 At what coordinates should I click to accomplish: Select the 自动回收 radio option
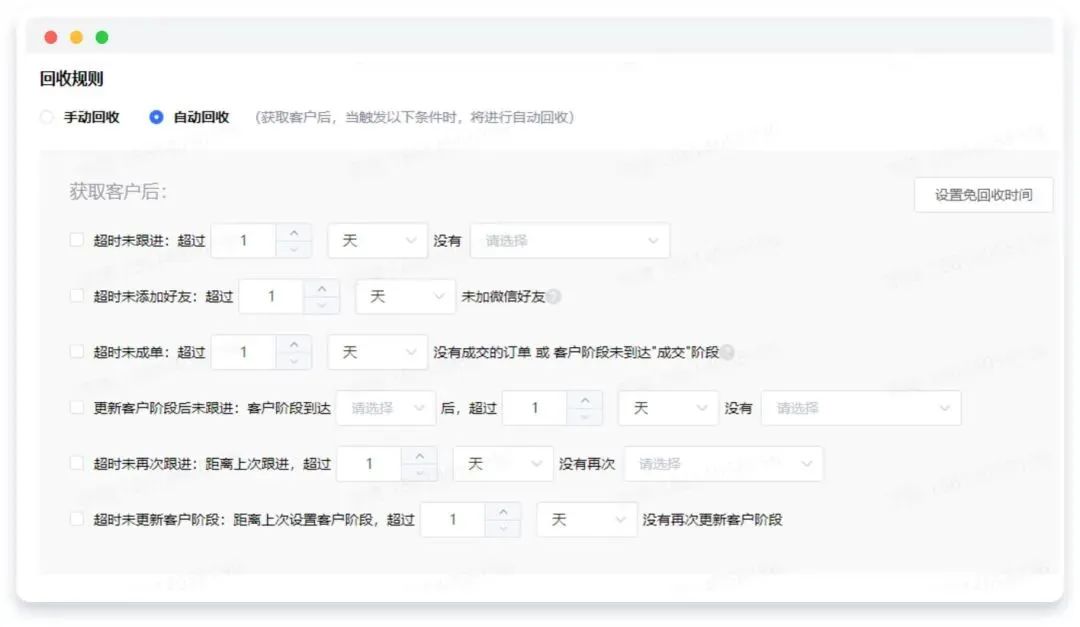[156, 117]
